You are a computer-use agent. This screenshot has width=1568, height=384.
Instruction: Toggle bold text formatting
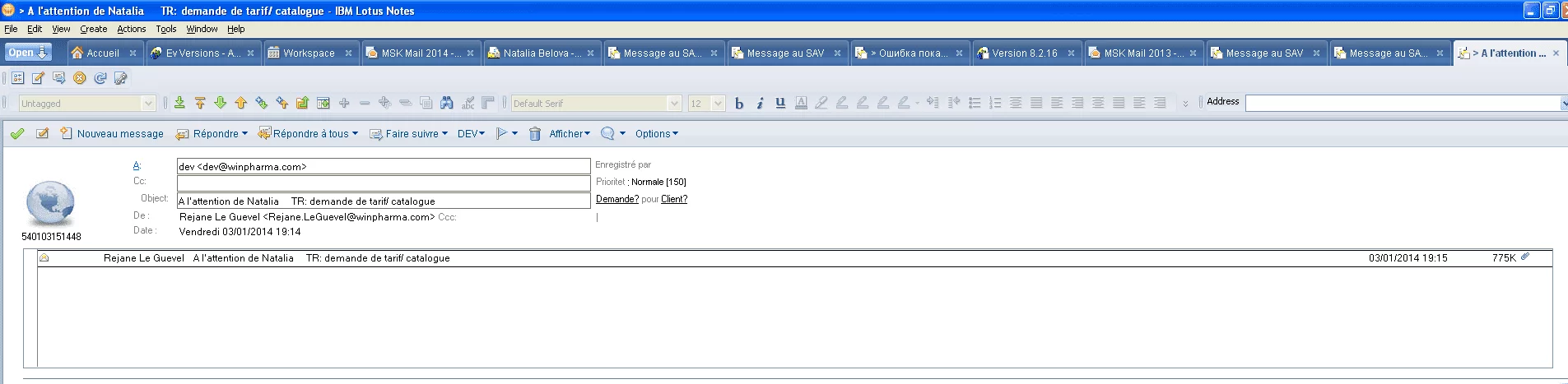[739, 103]
